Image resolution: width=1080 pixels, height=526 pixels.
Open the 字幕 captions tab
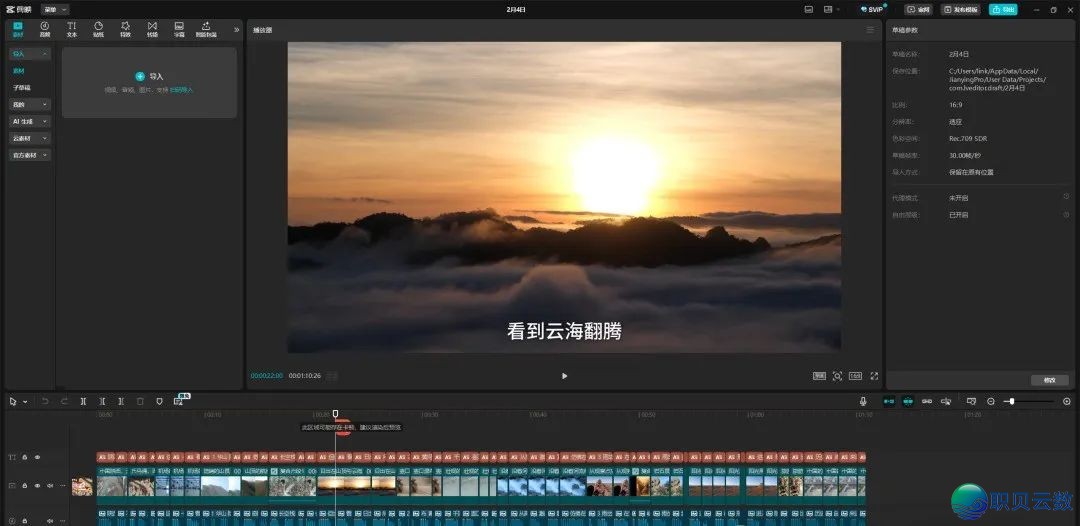pos(179,29)
